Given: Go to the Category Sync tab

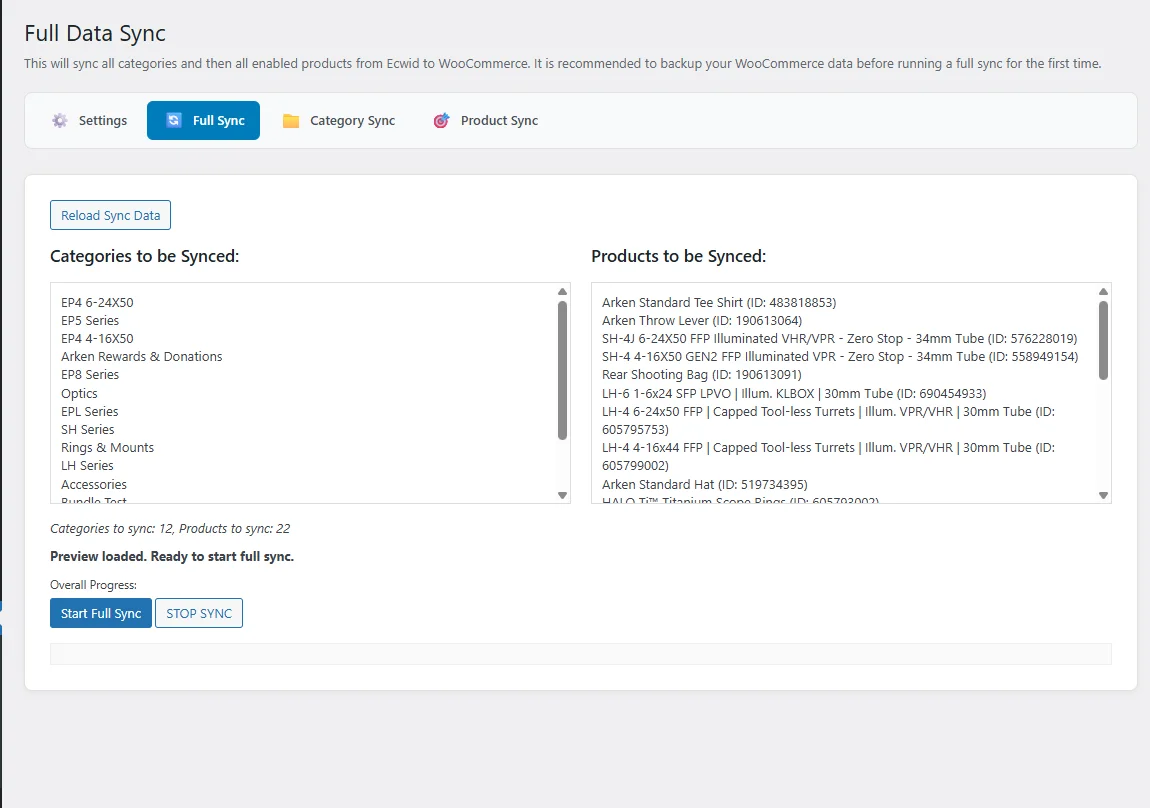Looking at the screenshot, I should (x=339, y=120).
